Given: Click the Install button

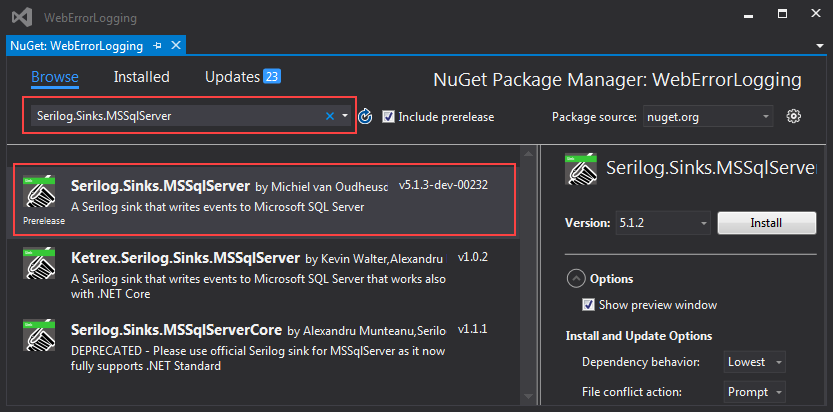Looking at the screenshot, I should pos(767,223).
